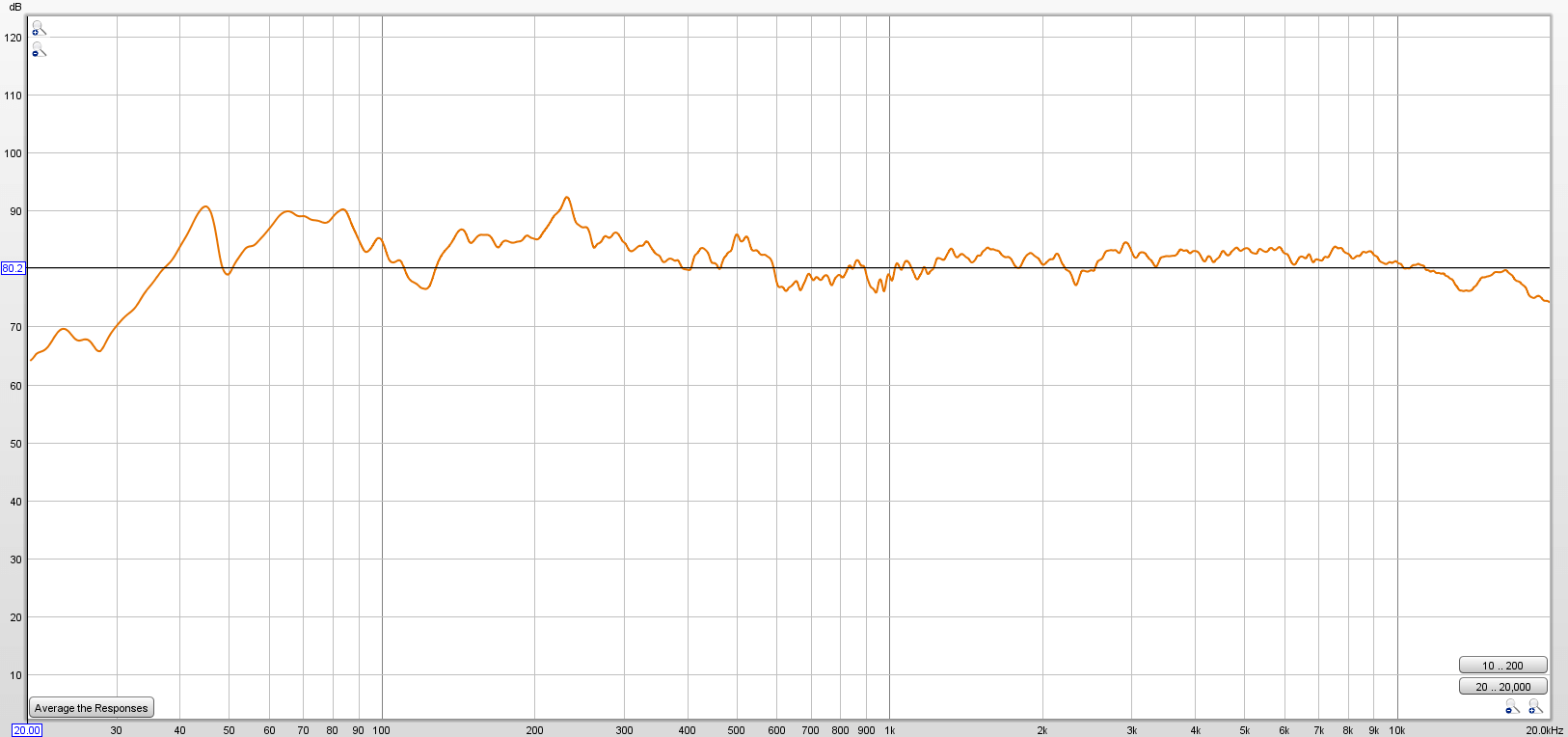The image size is (1568, 737).
Task: Click the 80.2 dB cursor value label
Action: coord(13,268)
